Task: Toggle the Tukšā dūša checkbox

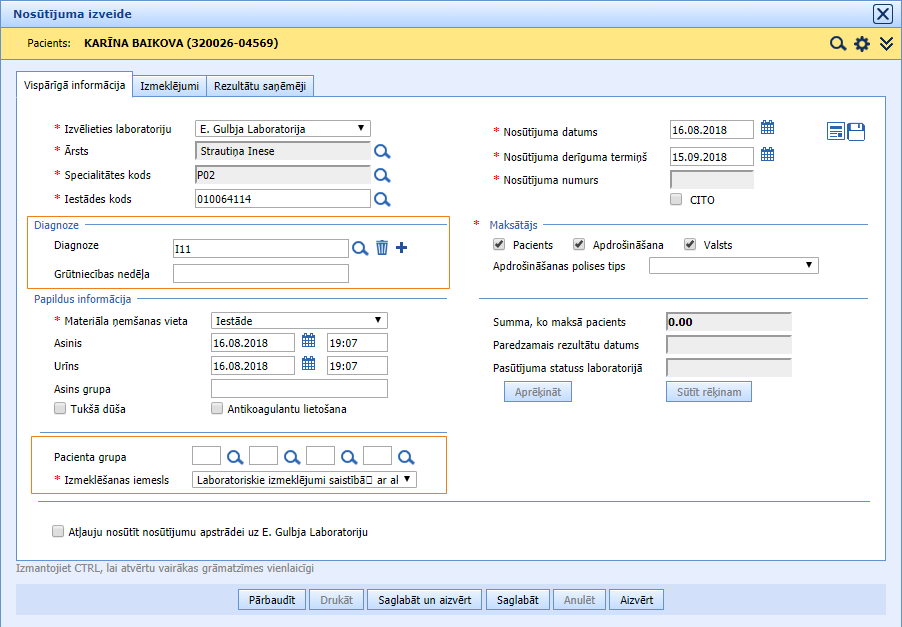Action: coord(59,409)
